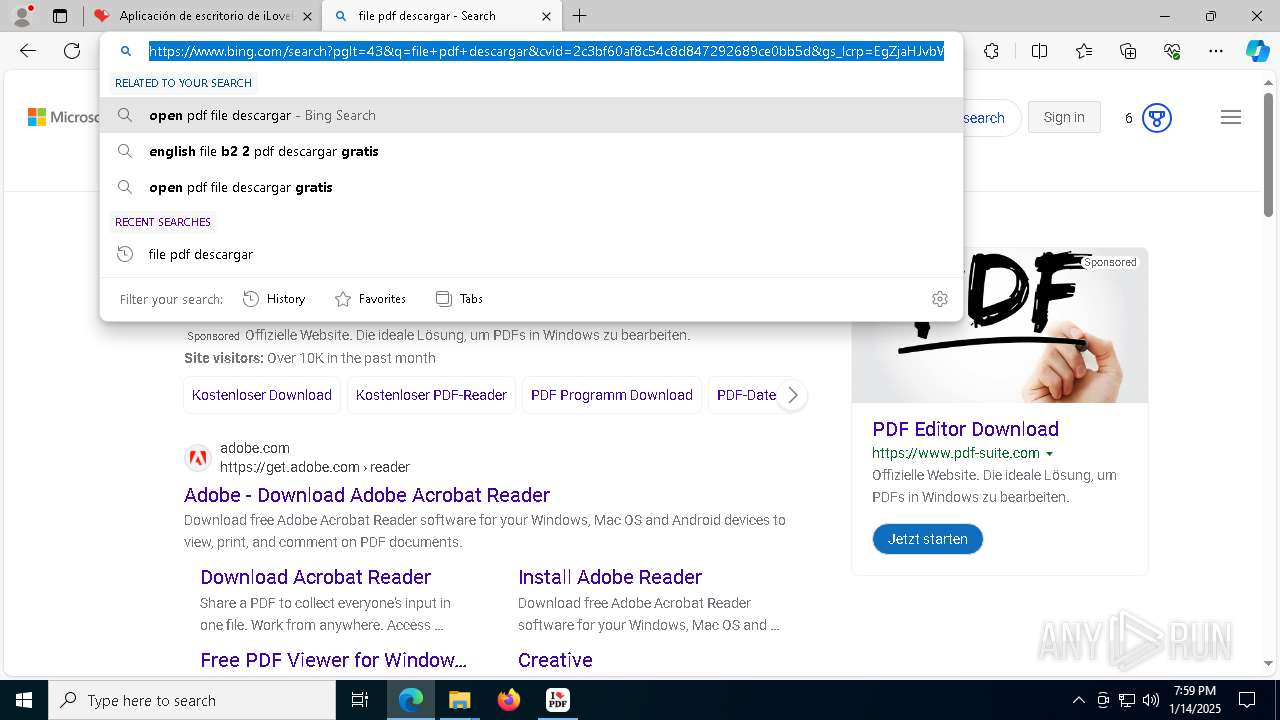1280x720 pixels.
Task: Open Task View on taskbar
Action: click(360, 700)
